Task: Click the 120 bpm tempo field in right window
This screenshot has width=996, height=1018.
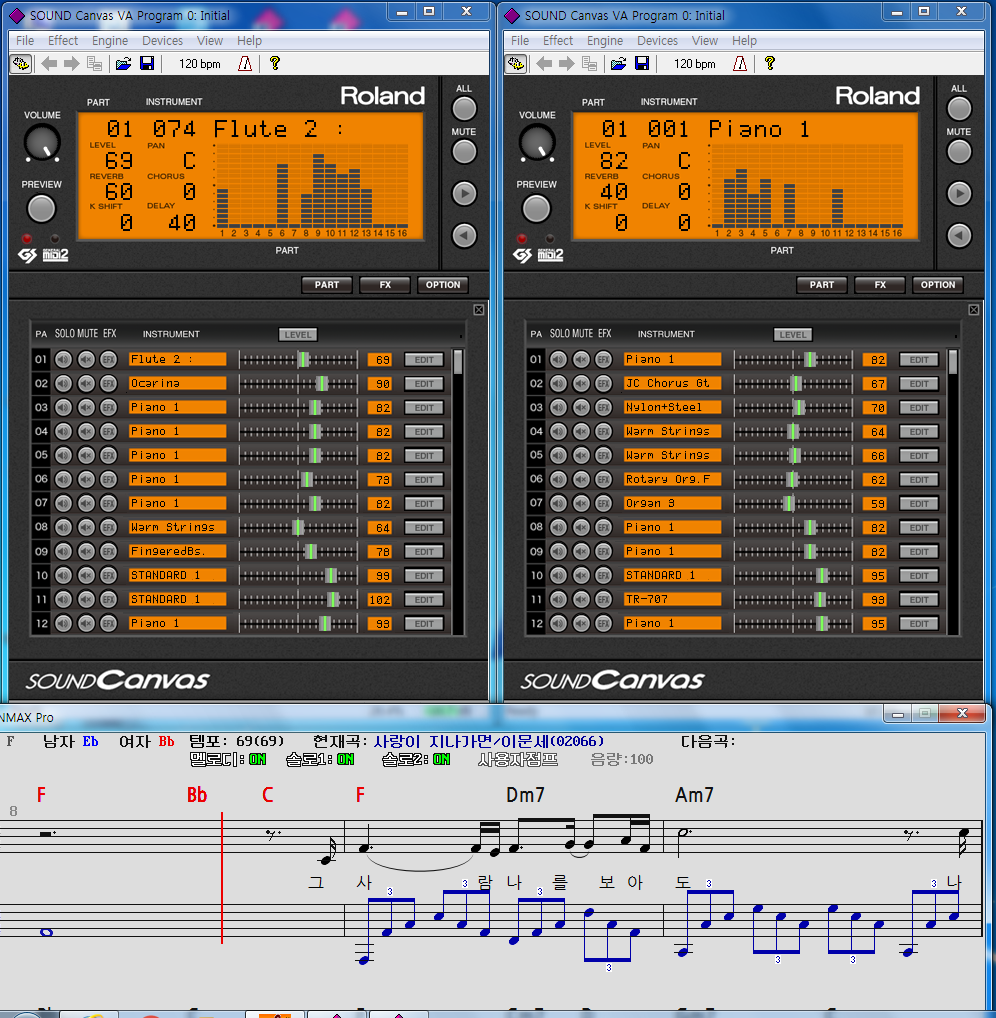Action: pos(695,64)
